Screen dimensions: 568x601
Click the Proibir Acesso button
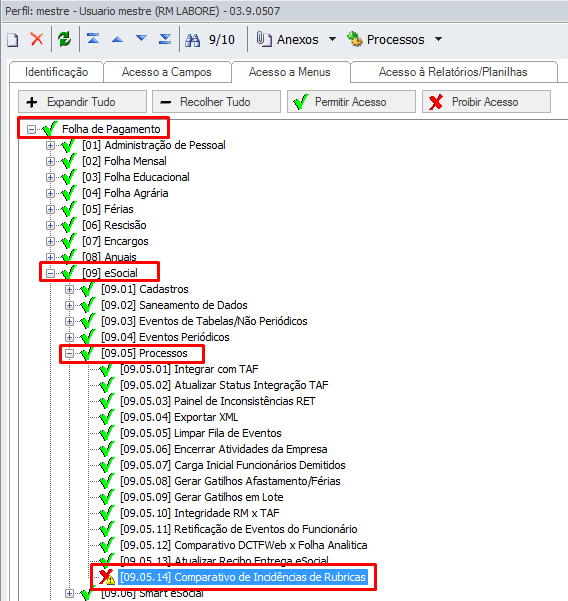coord(486,102)
